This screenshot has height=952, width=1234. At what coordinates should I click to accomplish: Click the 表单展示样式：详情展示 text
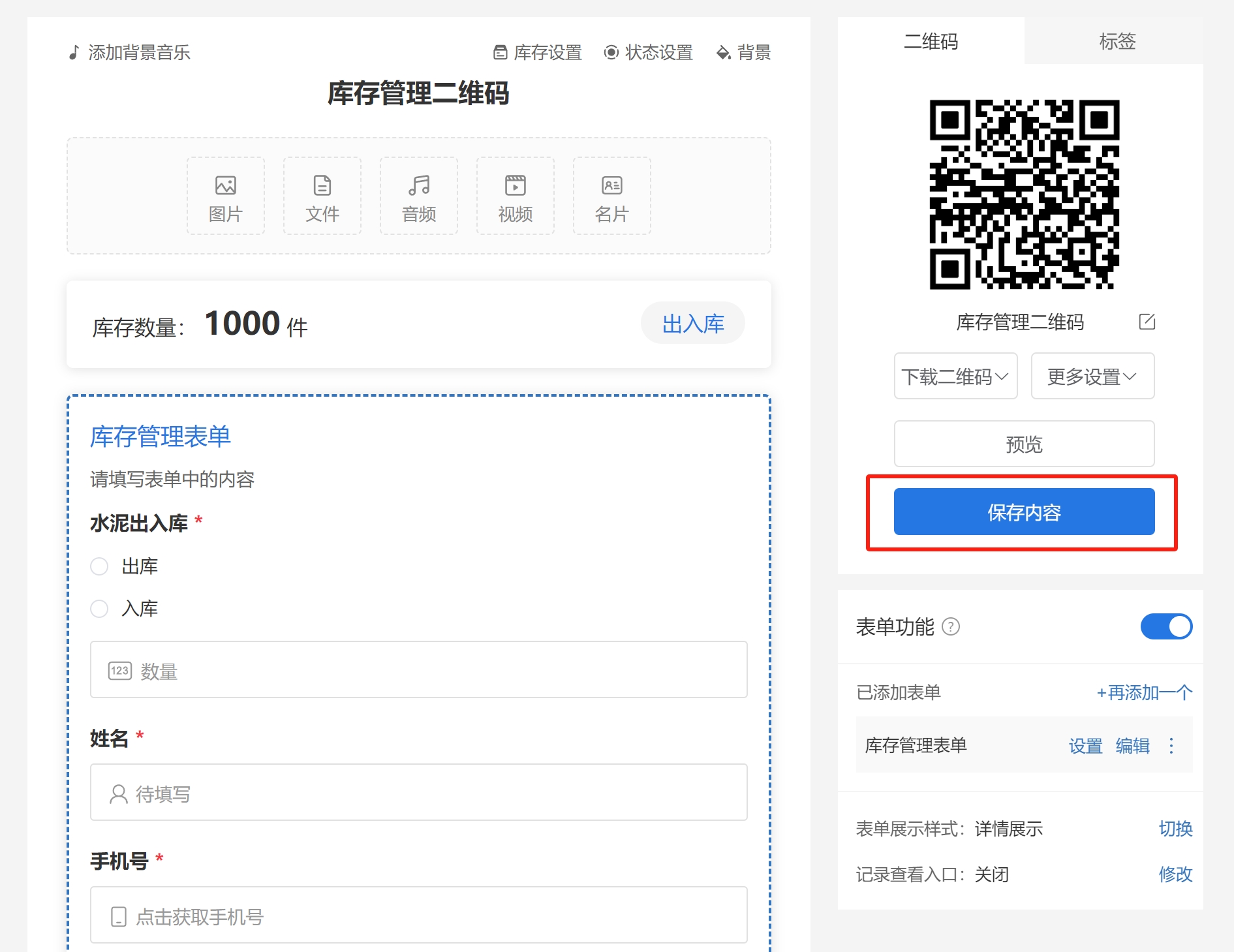point(949,829)
